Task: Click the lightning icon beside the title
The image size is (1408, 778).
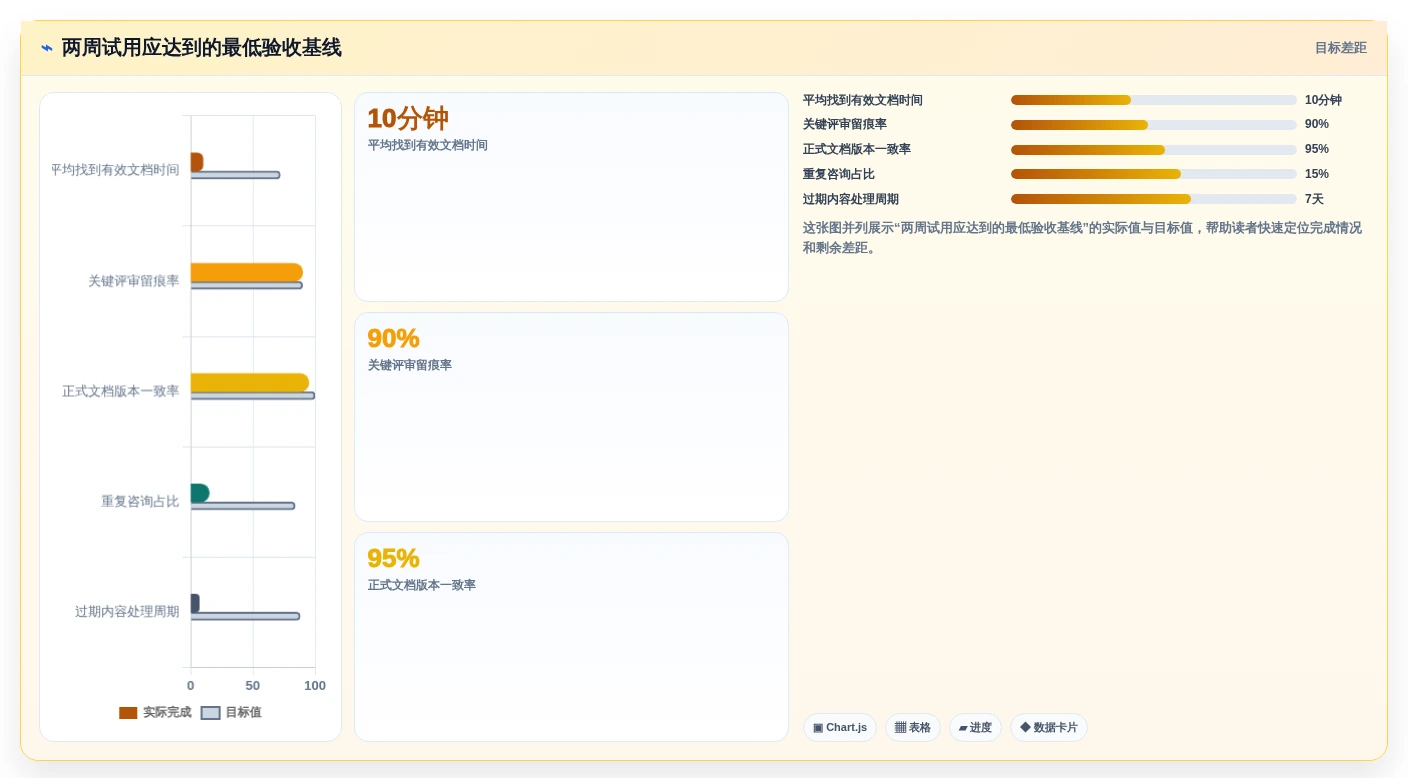Action: [x=46, y=48]
